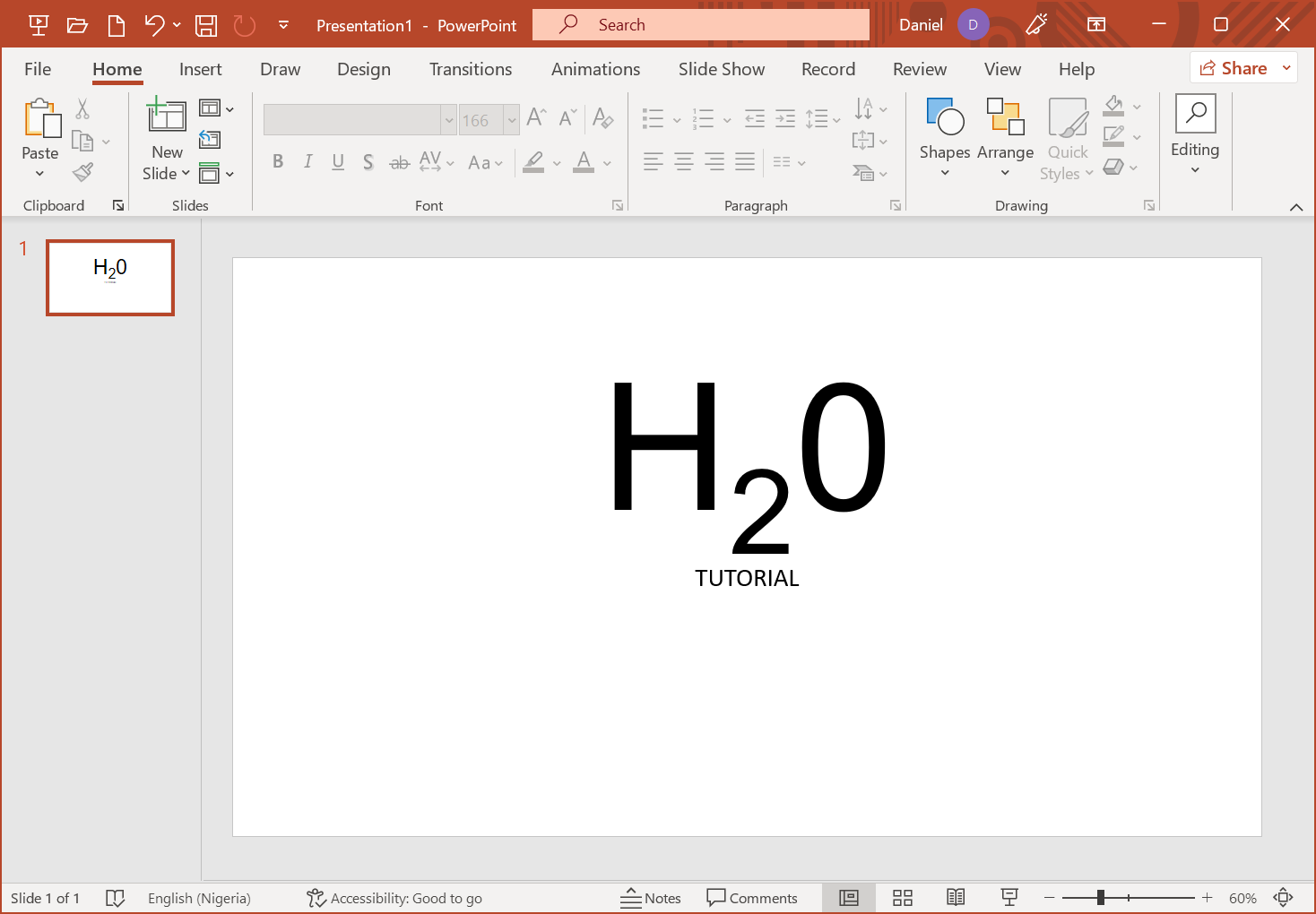This screenshot has height=914, width=1316.
Task: Toggle Bold formatting
Action: click(x=278, y=162)
